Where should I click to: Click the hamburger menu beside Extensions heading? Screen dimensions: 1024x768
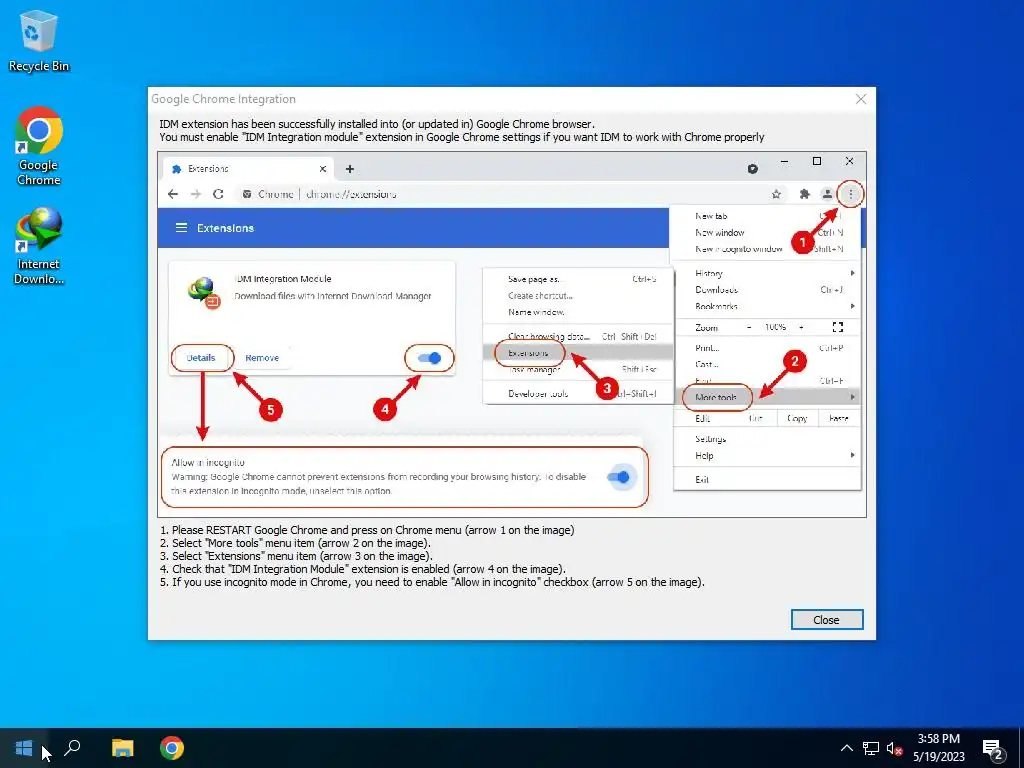[x=182, y=228]
